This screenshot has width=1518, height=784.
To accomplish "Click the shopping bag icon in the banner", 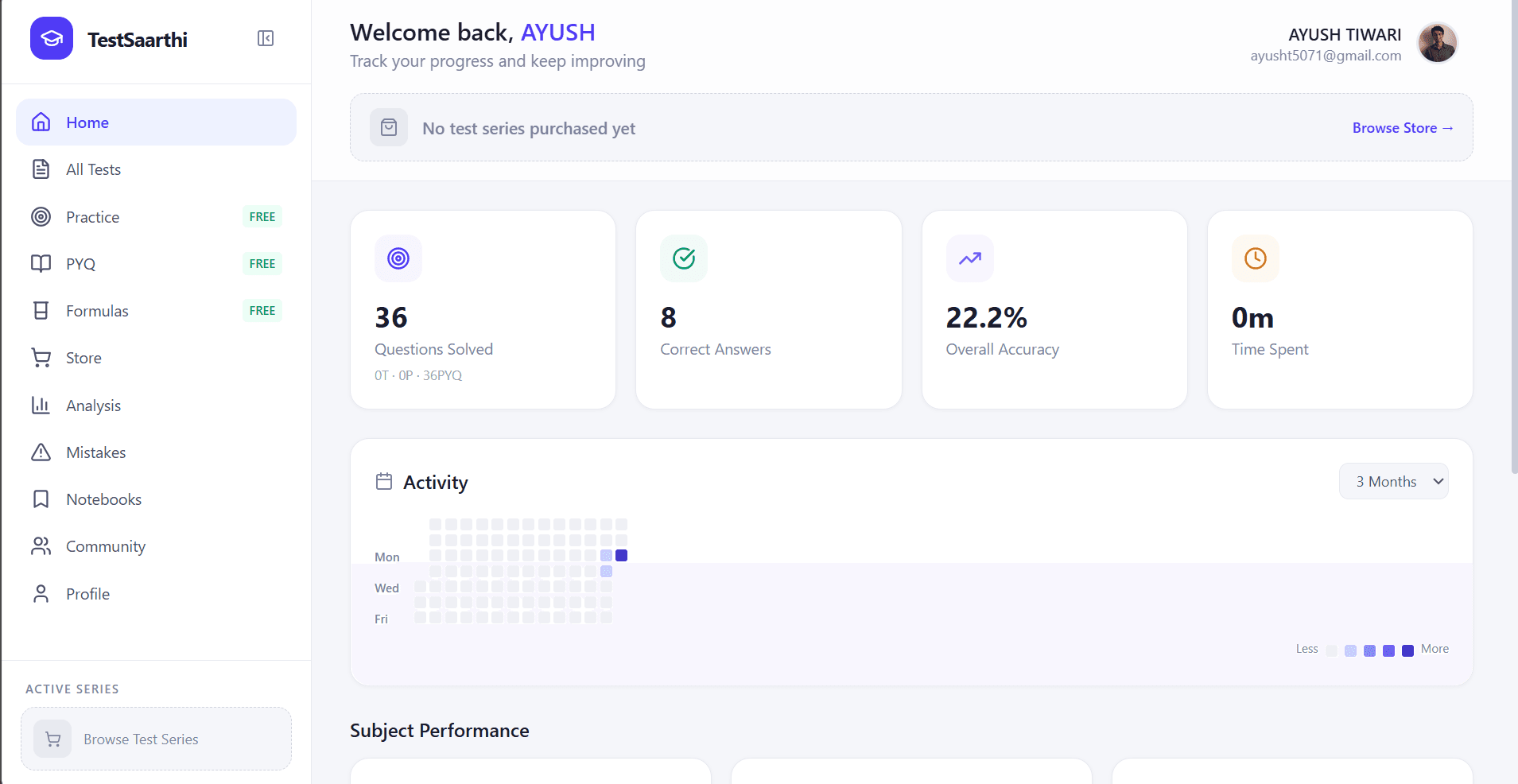I will click(389, 127).
